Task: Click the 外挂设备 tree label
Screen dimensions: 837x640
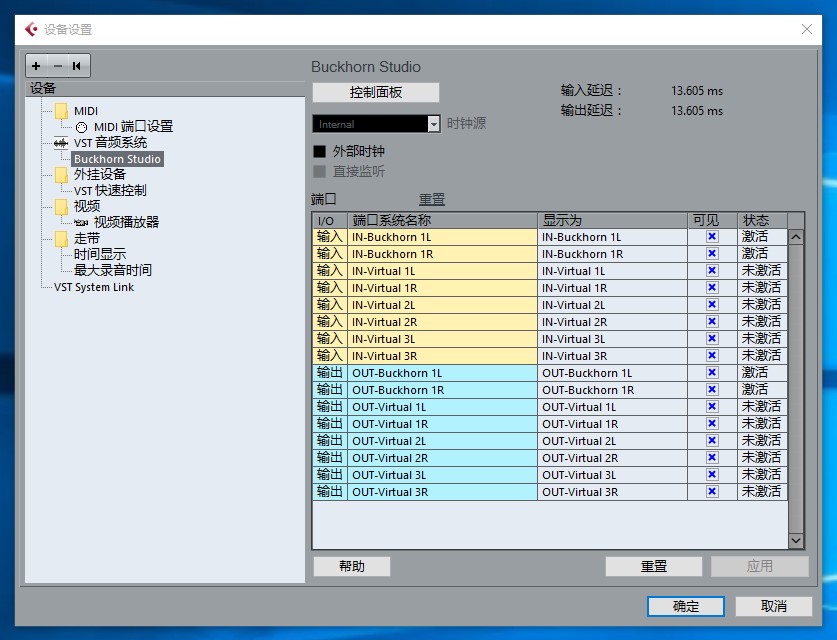Action: pos(100,175)
